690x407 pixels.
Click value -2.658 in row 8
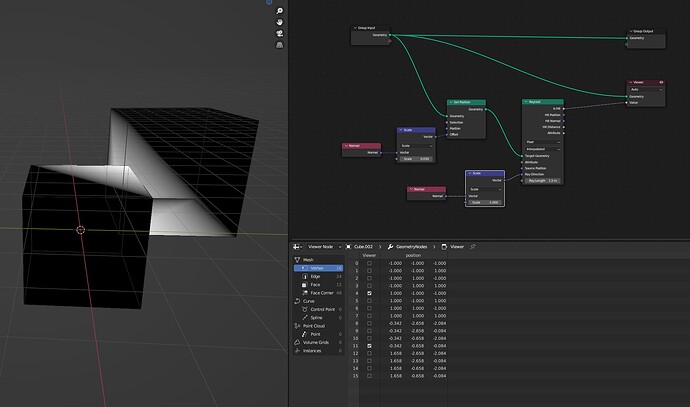tap(417, 323)
